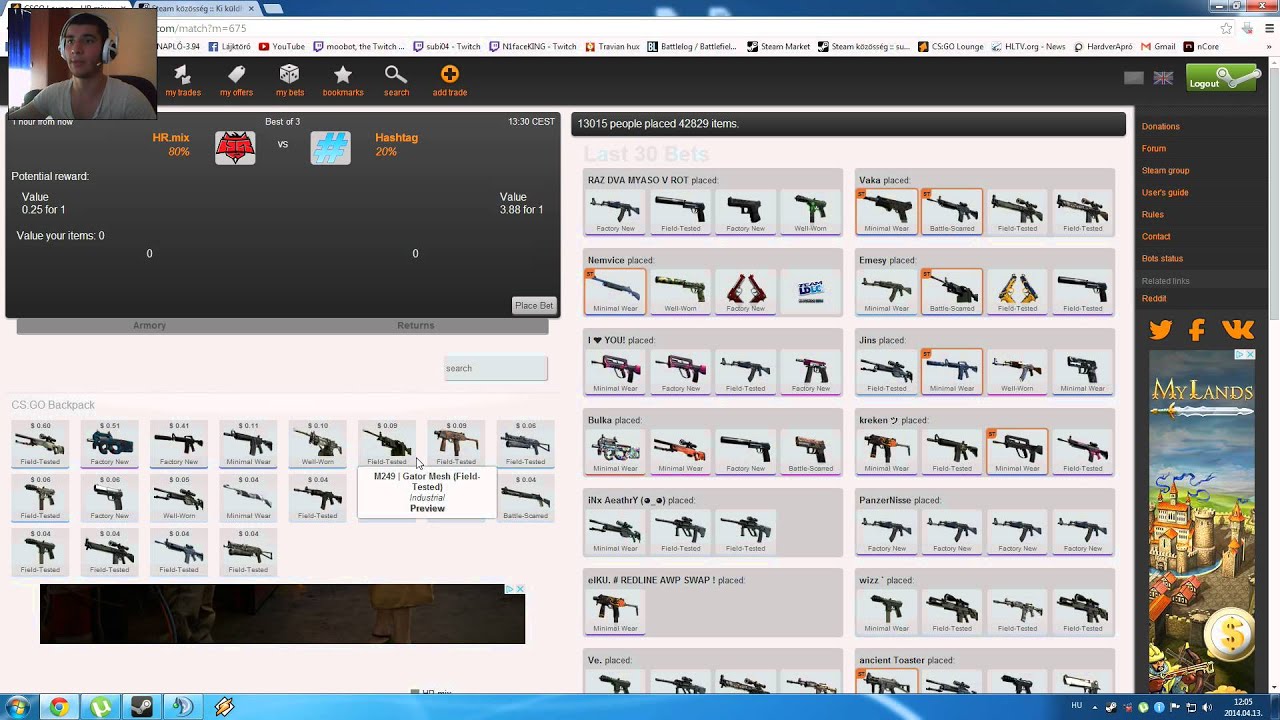This screenshot has width=1280, height=720.
Task: Open the Contact sidebar link
Action: point(1156,237)
